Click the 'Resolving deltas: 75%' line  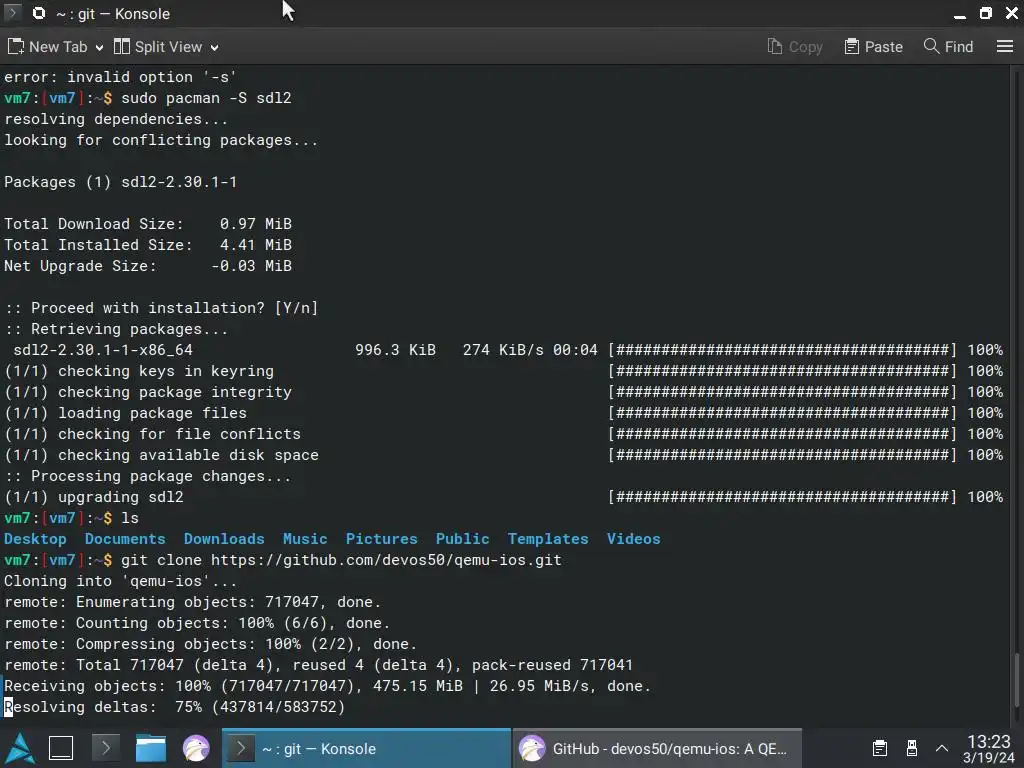click(174, 707)
